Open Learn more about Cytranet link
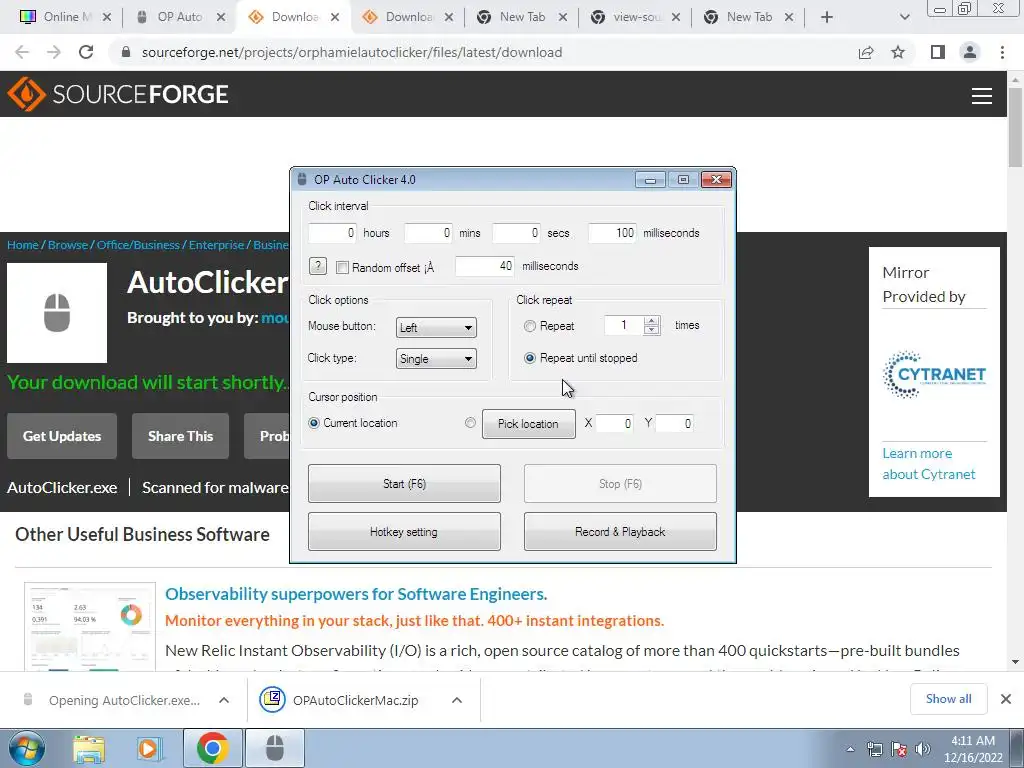1024x768 pixels. coord(929,464)
